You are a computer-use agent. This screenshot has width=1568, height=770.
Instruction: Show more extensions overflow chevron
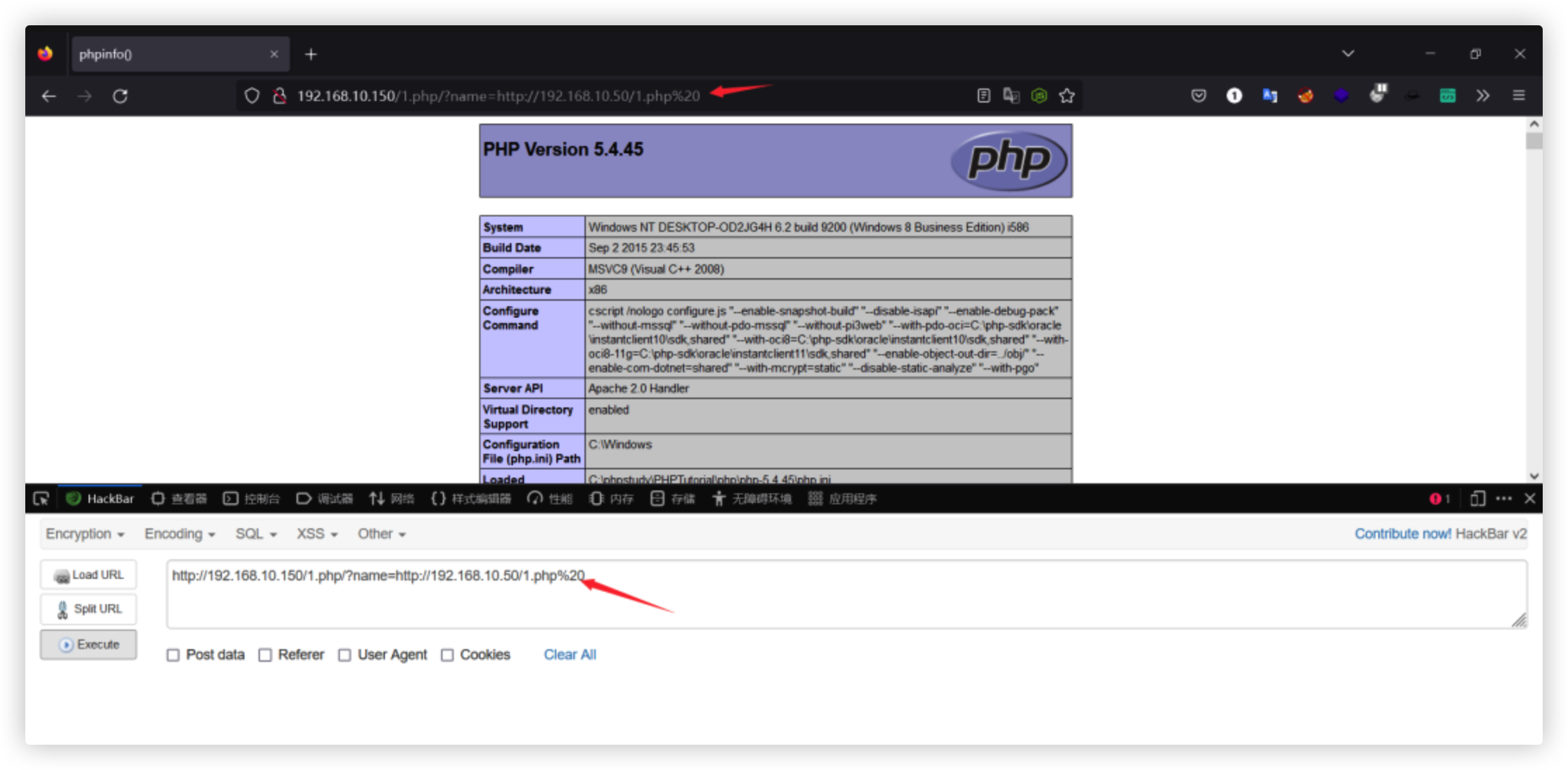click(1482, 96)
